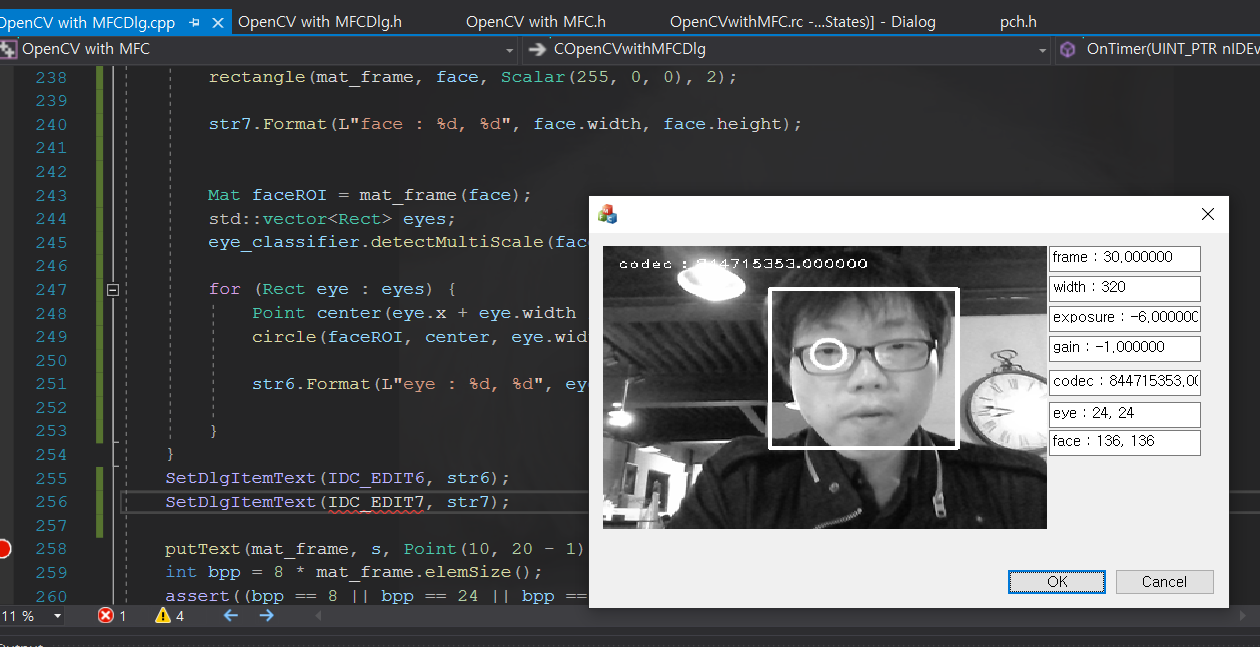Screen dimensions: 1260x647
Task: Switch to the OpenCV with MFC.h tab
Action: point(535,21)
